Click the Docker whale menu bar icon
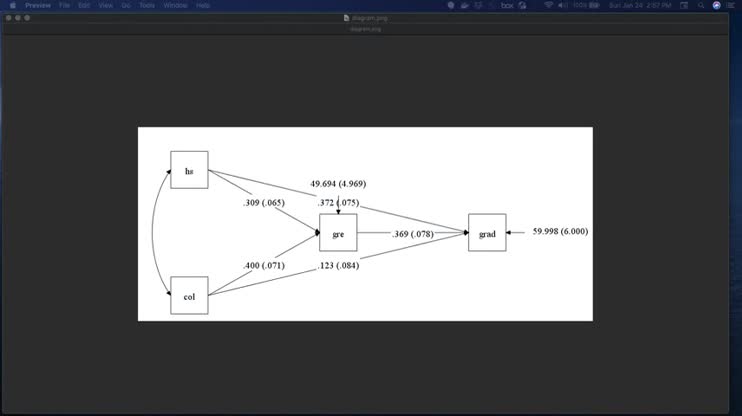 465,5
